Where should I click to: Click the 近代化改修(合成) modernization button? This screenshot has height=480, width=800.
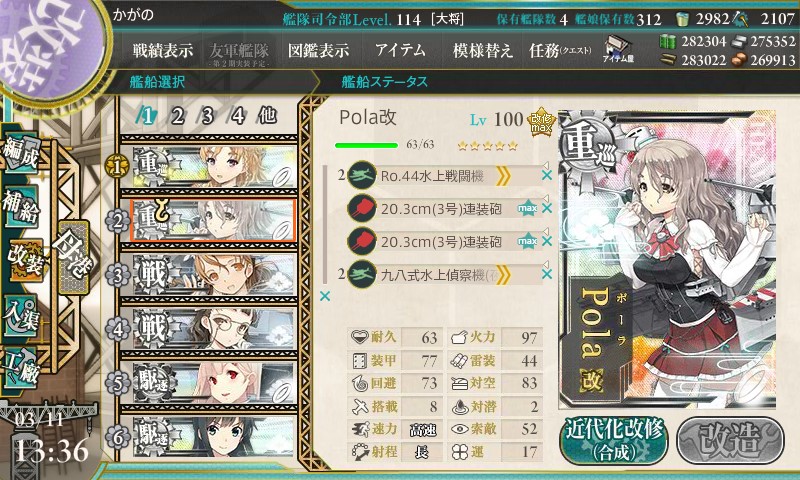[x=614, y=440]
